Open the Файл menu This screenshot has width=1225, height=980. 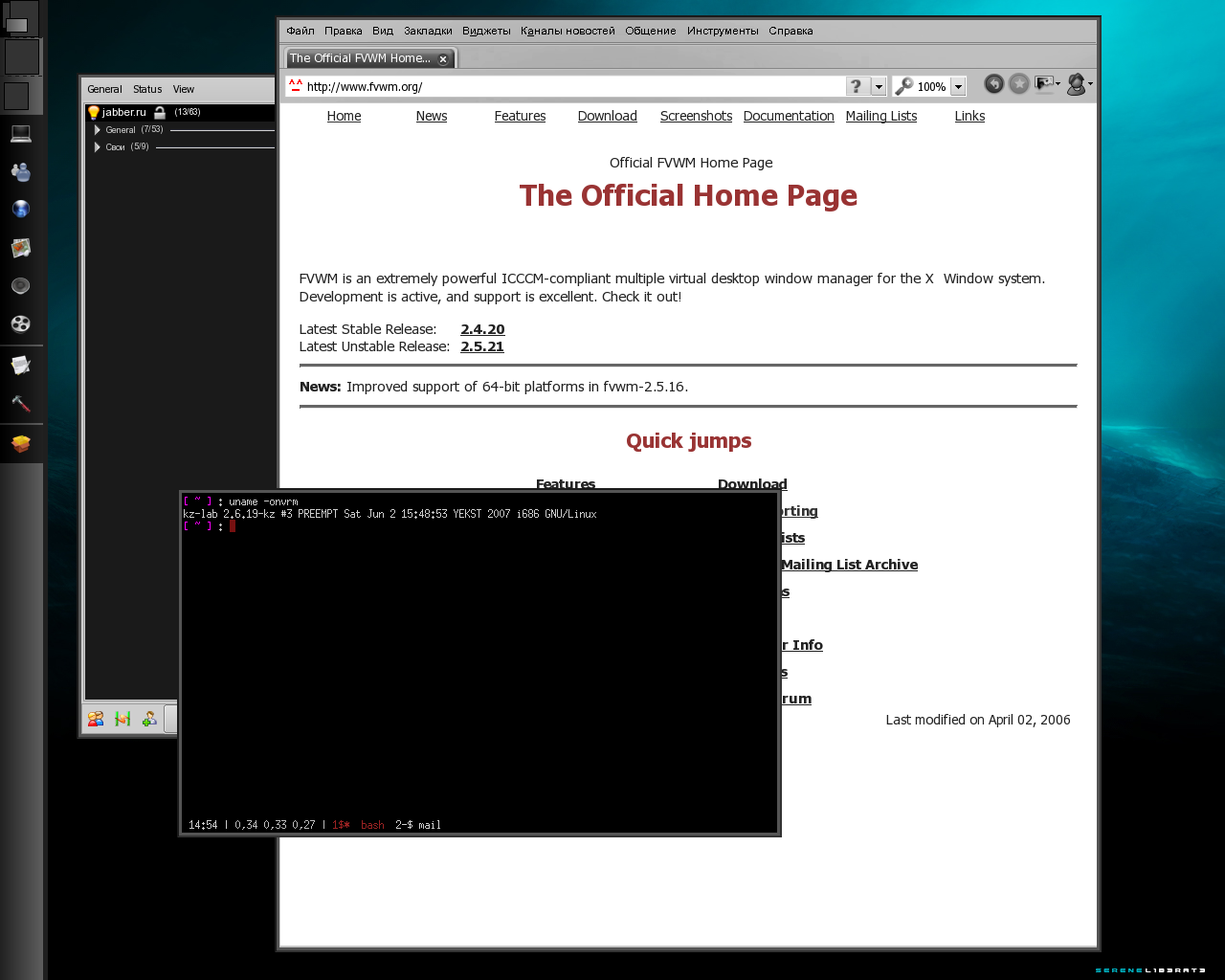pyautogui.click(x=301, y=31)
